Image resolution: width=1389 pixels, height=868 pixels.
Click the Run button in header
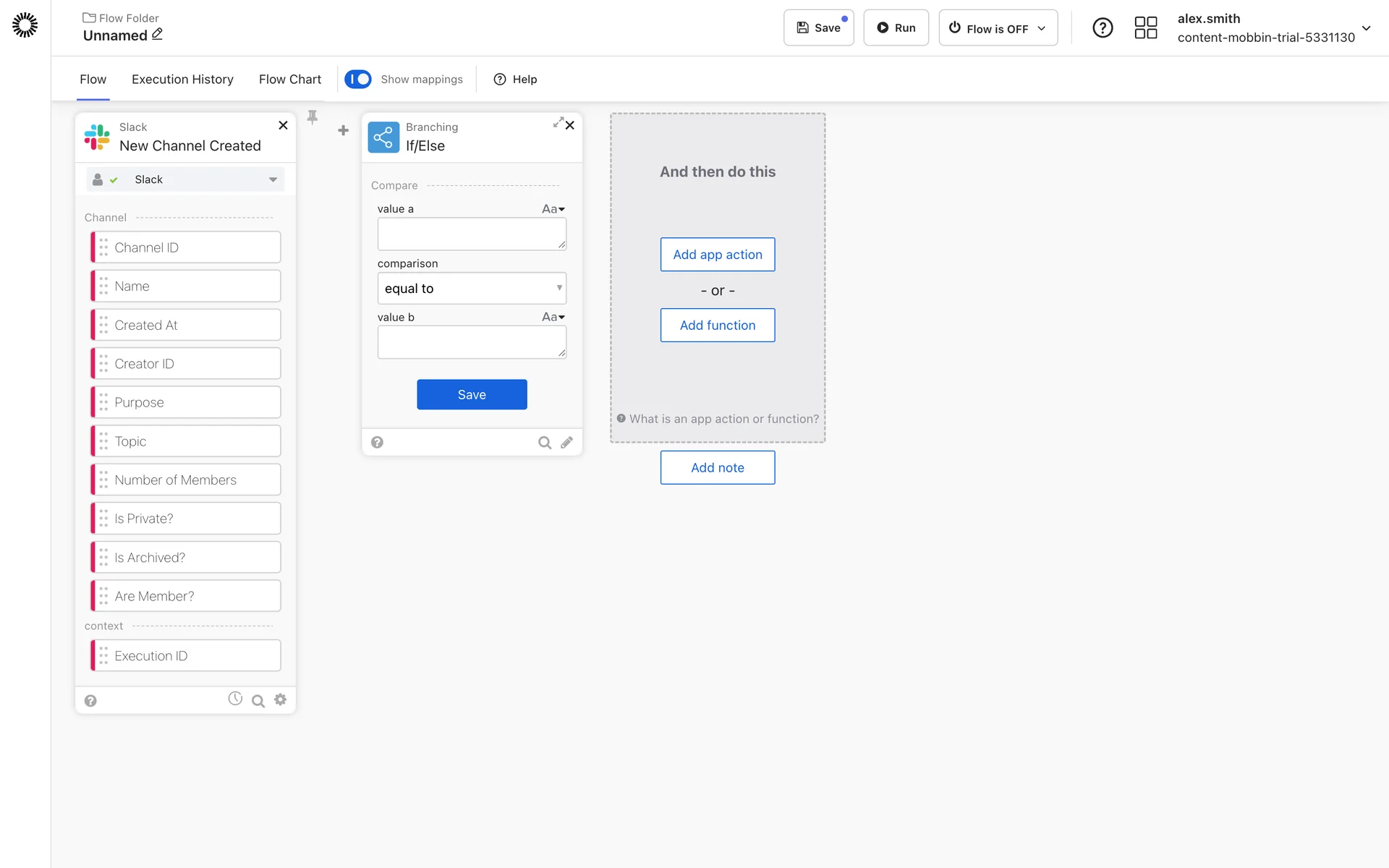coord(896,28)
